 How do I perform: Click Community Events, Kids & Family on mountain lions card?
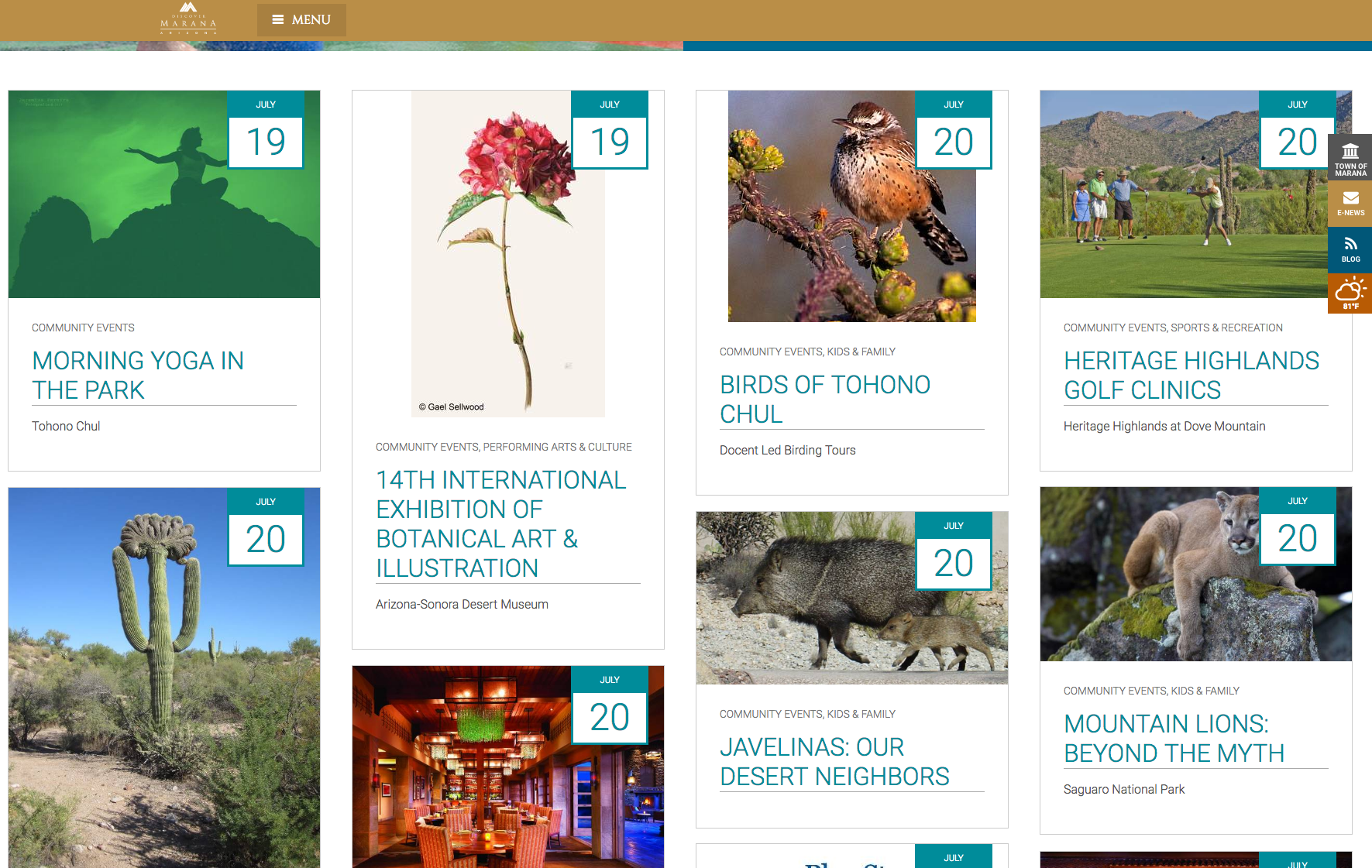tap(1151, 691)
